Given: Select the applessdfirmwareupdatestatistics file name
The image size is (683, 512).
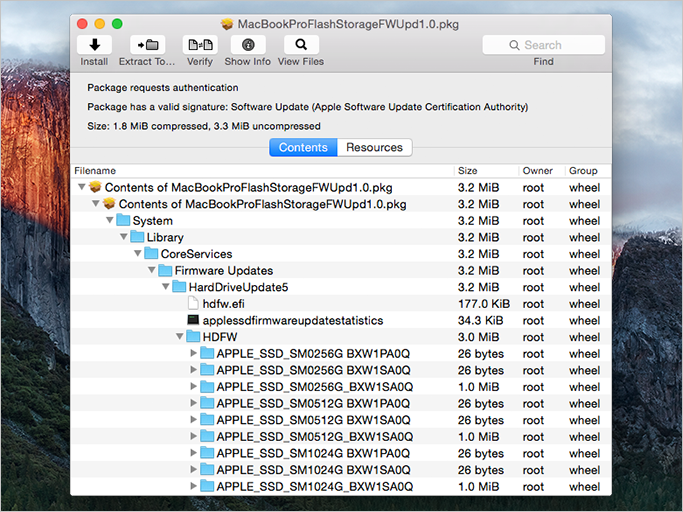Looking at the screenshot, I should (x=293, y=320).
